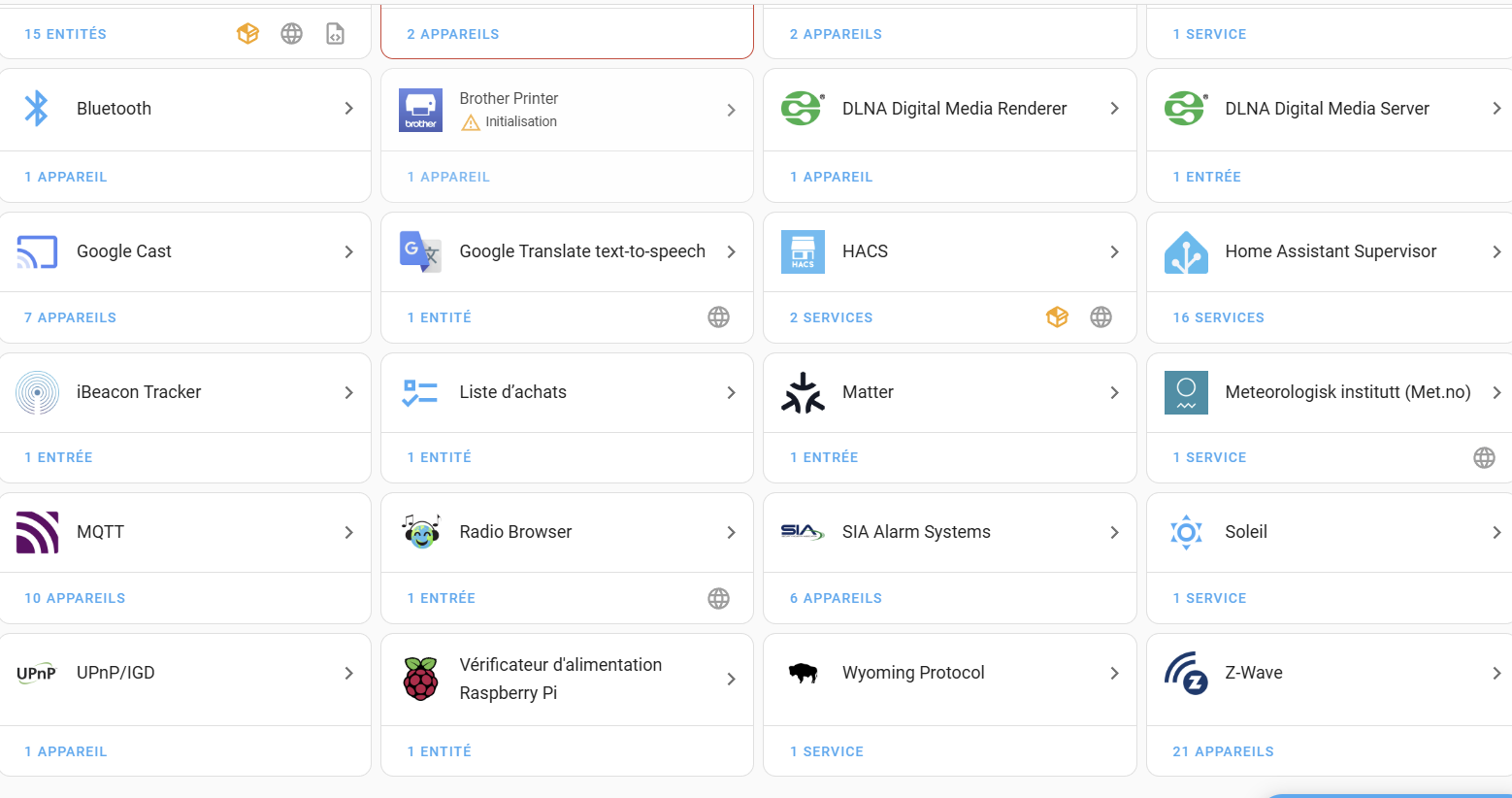This screenshot has width=1512, height=798.
Task: Click the Brother Printer logo icon
Action: [420, 110]
